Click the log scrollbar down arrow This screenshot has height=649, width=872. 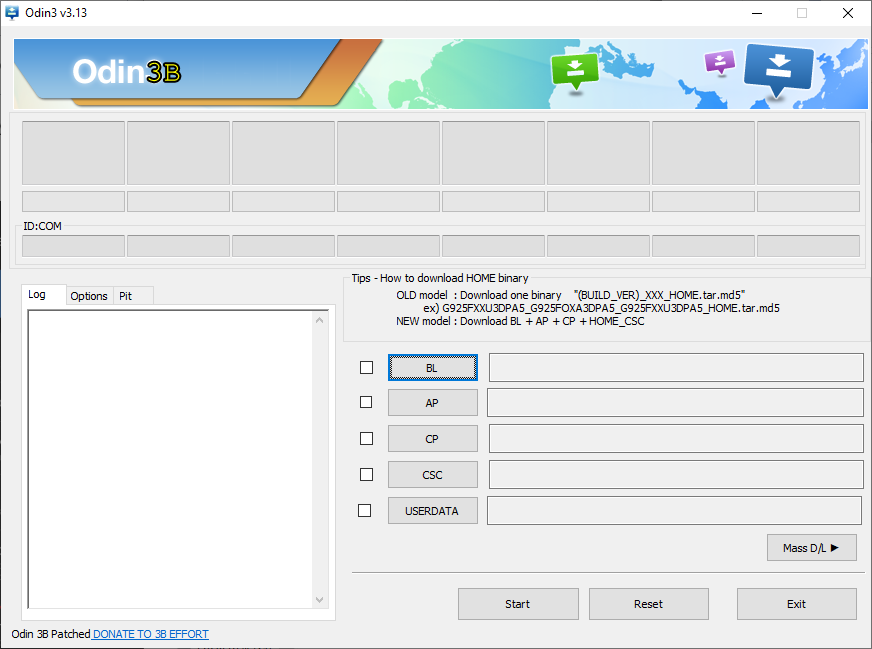point(319,600)
